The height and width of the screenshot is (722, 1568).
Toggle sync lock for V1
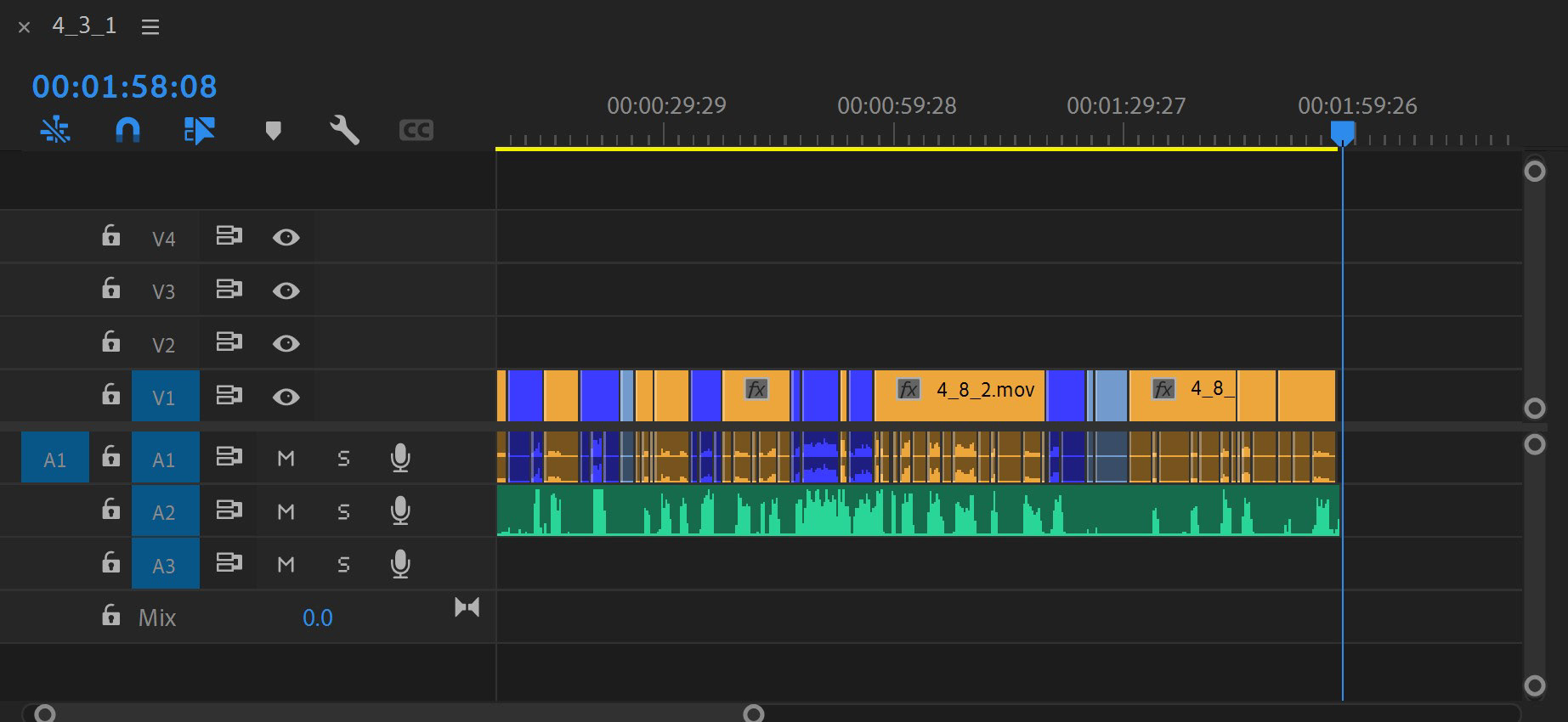(229, 395)
